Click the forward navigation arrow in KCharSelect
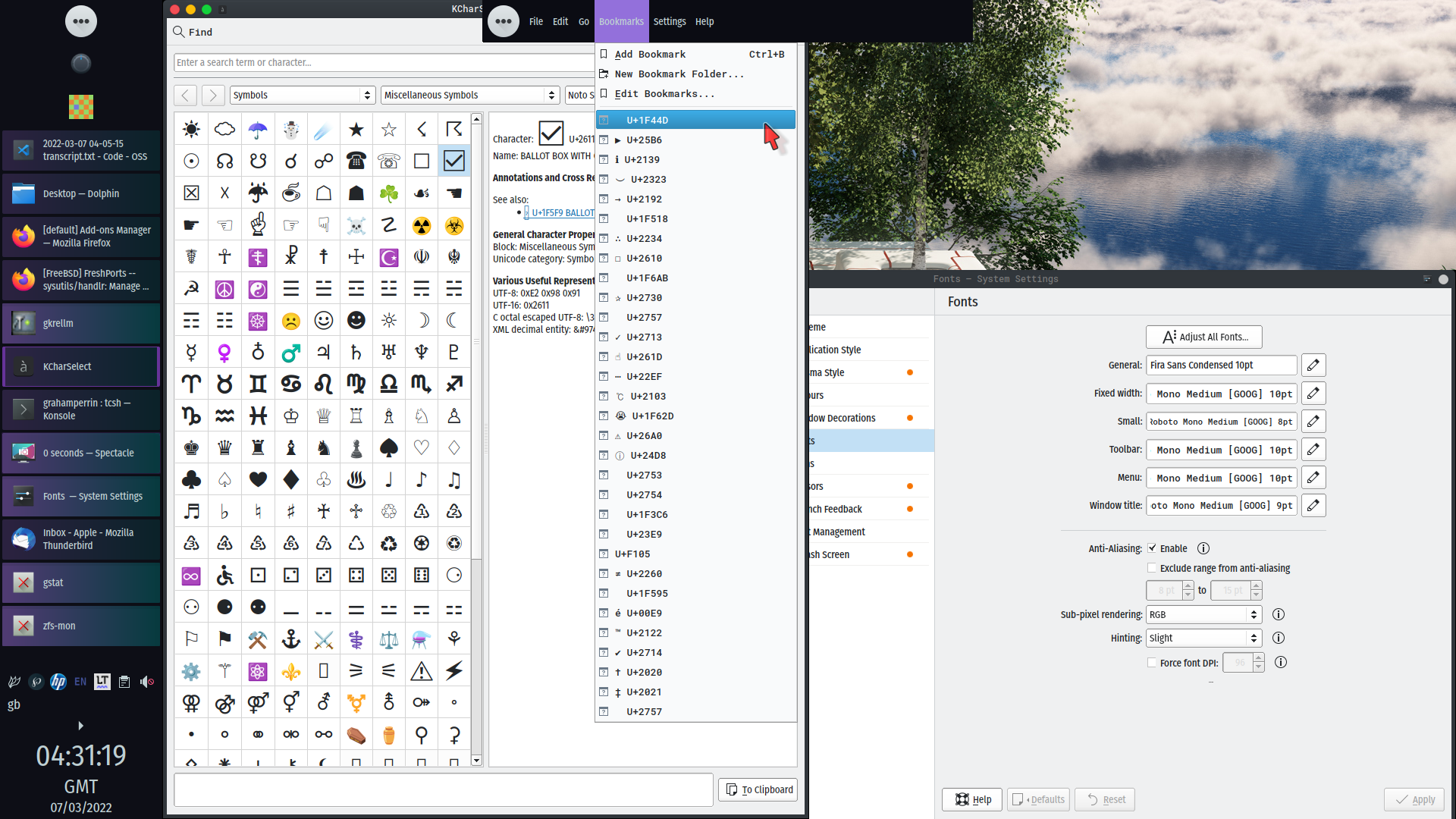 coord(213,95)
